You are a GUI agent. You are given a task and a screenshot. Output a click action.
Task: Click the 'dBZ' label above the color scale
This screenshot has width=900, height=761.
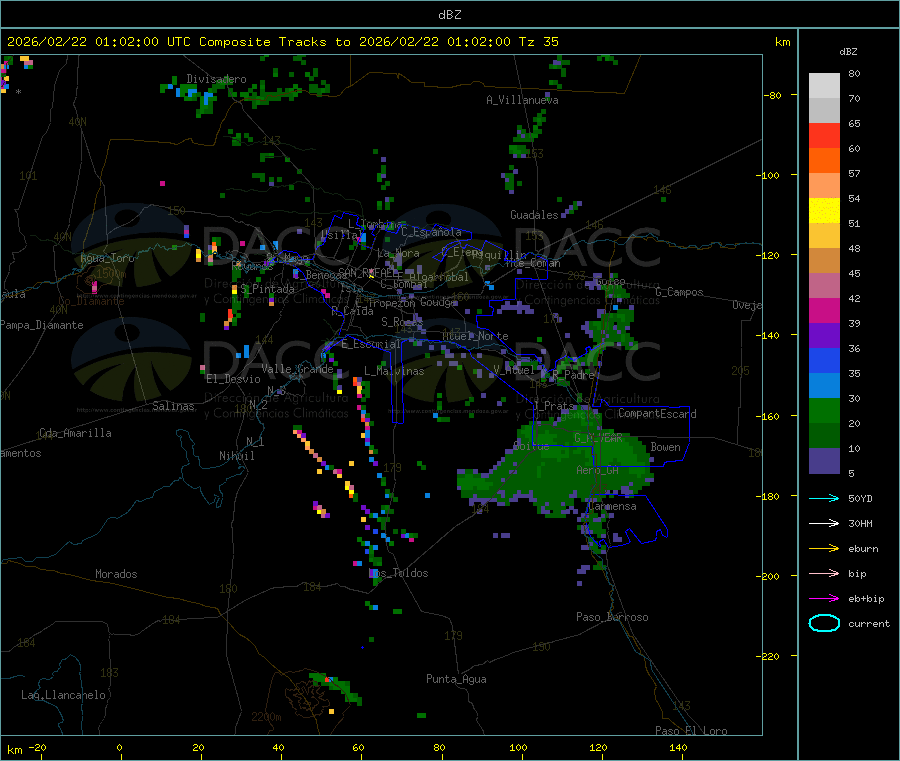[x=848, y=52]
